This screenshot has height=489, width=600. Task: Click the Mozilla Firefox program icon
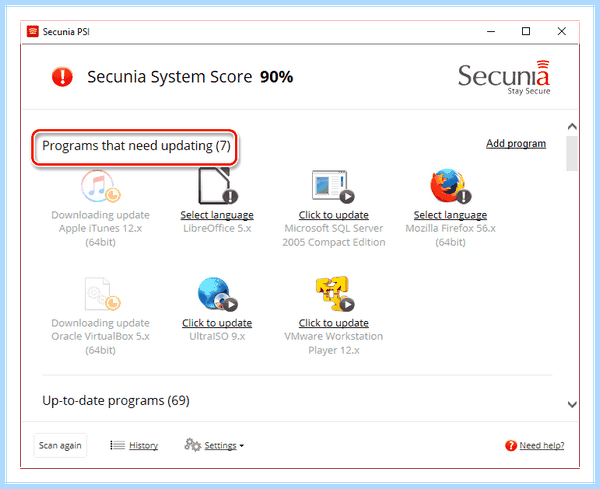(x=450, y=186)
